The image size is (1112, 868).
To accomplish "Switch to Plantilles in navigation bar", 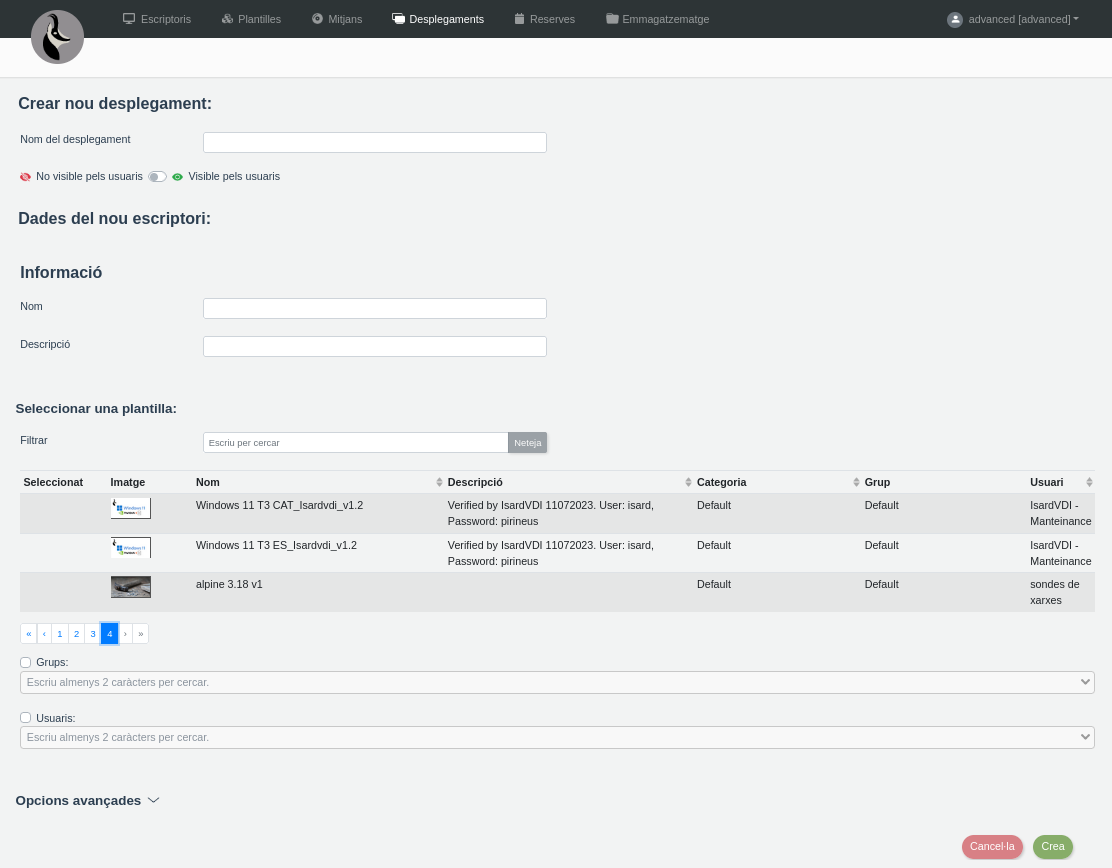I will tap(251, 19).
